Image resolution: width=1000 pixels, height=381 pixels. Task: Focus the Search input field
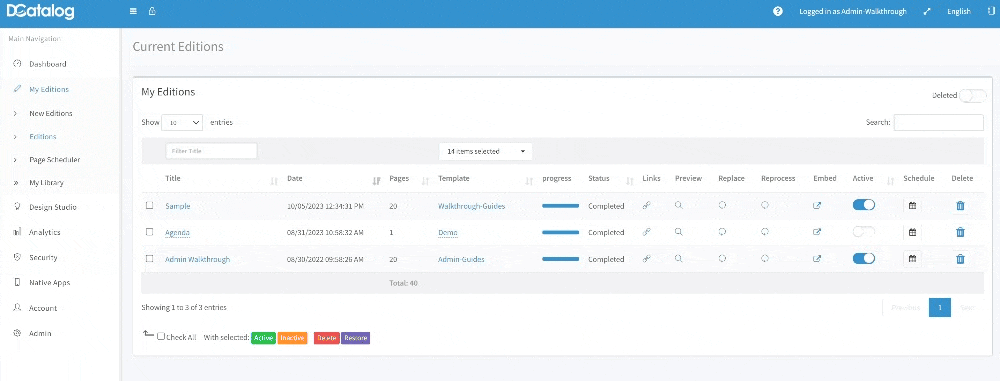[938, 123]
